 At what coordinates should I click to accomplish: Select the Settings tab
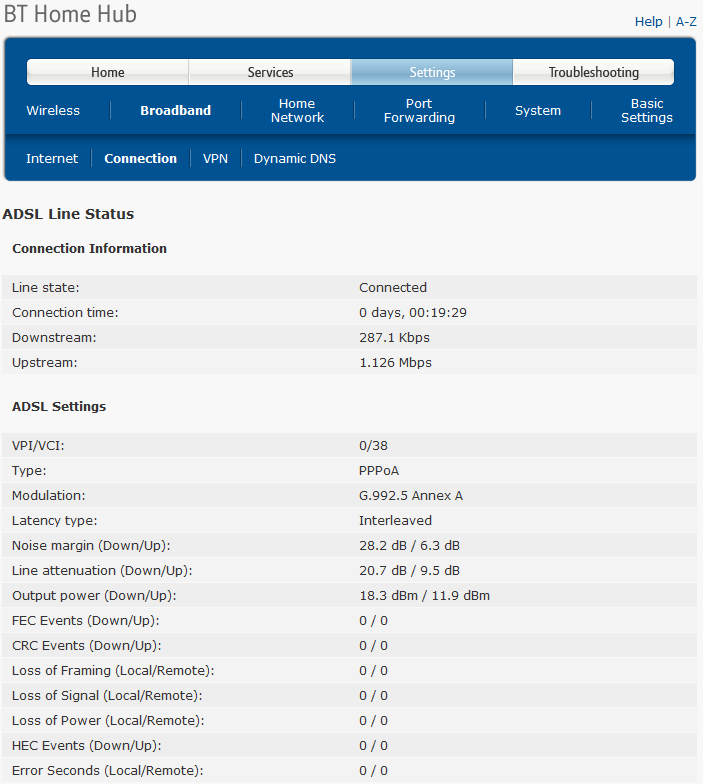432,72
